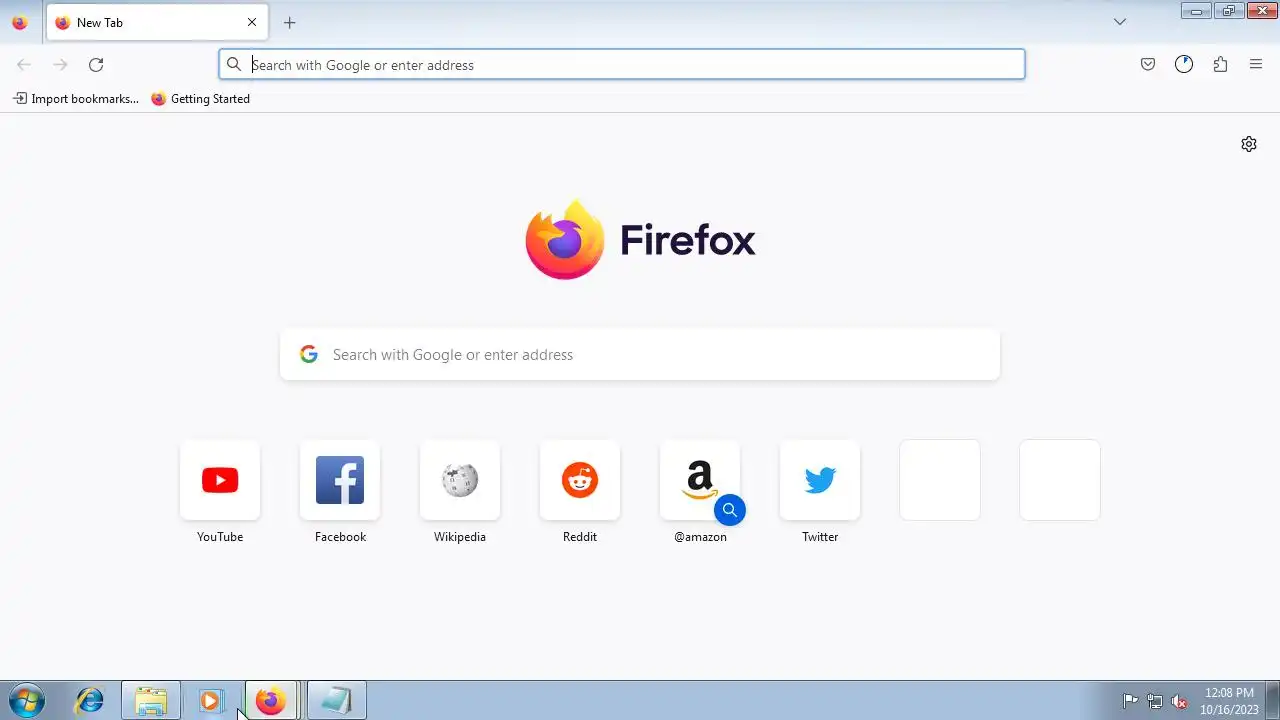Open Windows Media Player taskbar icon
Image resolution: width=1280 pixels, height=720 pixels.
click(211, 701)
